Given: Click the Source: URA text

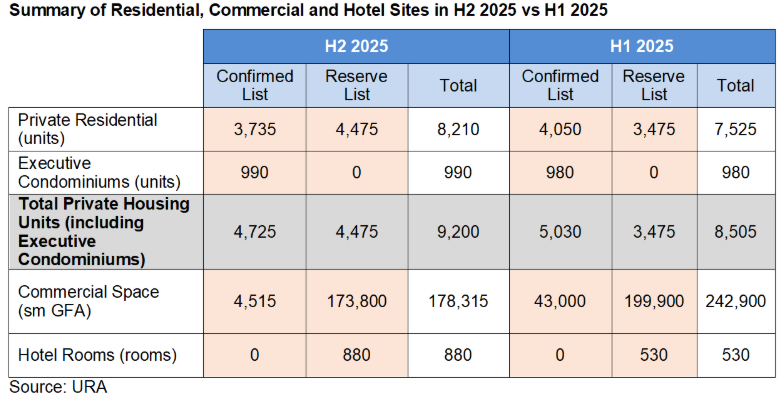Looking at the screenshot, I should click(58, 387).
